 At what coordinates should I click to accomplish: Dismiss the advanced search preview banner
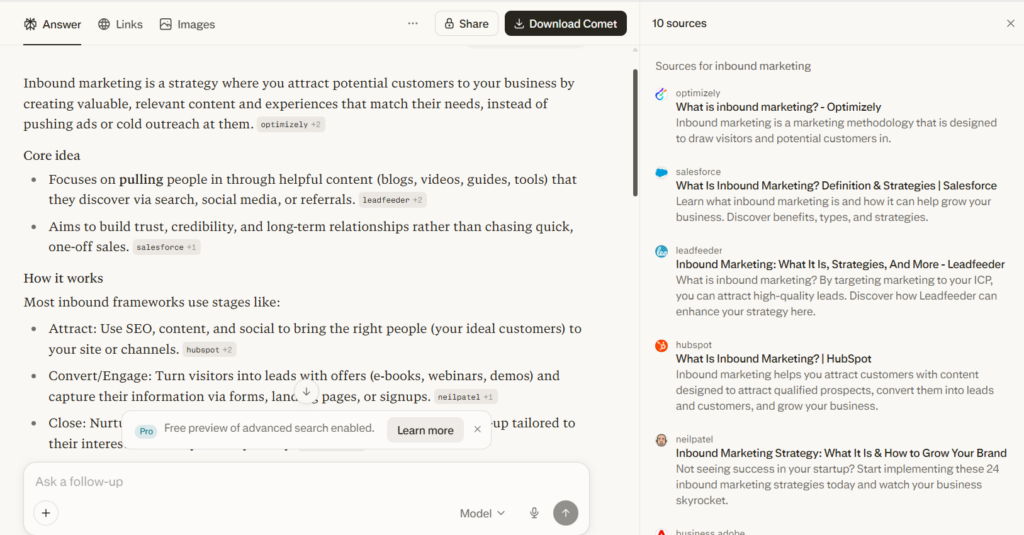477,429
